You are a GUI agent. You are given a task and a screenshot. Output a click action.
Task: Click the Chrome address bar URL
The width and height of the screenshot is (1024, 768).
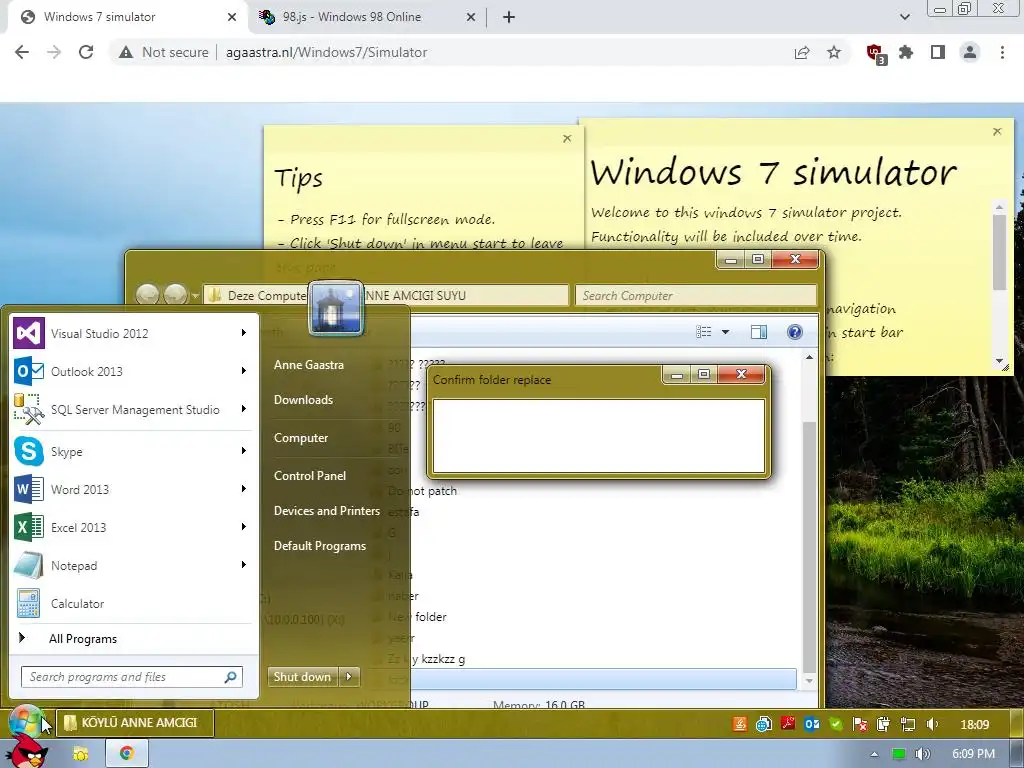(326, 52)
